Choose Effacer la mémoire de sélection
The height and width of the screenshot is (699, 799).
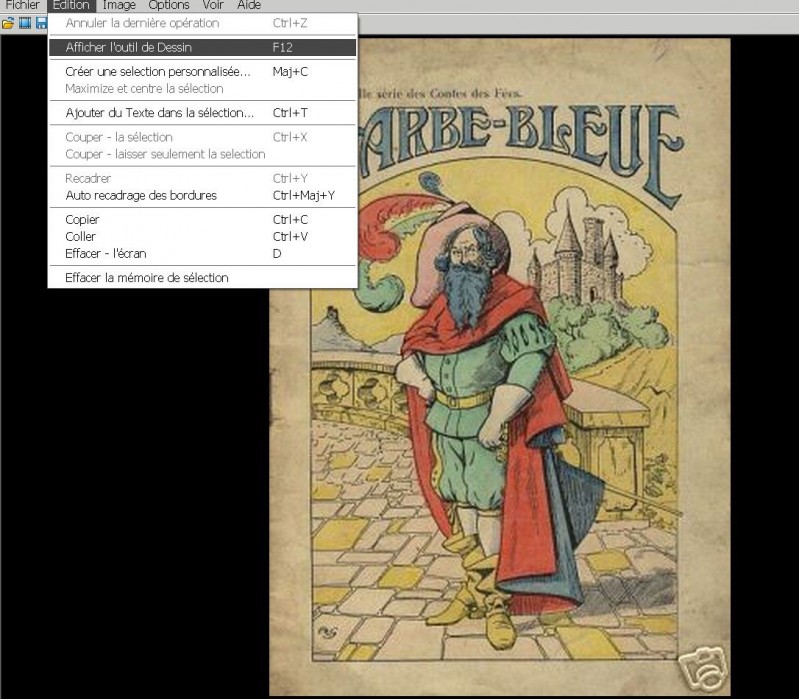(x=202, y=278)
